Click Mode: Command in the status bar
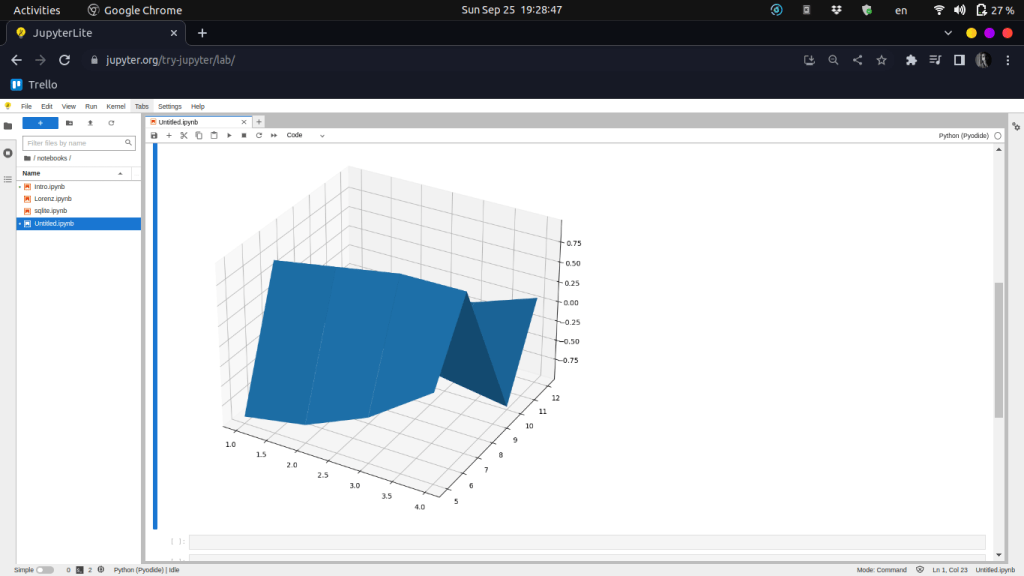 click(882, 570)
